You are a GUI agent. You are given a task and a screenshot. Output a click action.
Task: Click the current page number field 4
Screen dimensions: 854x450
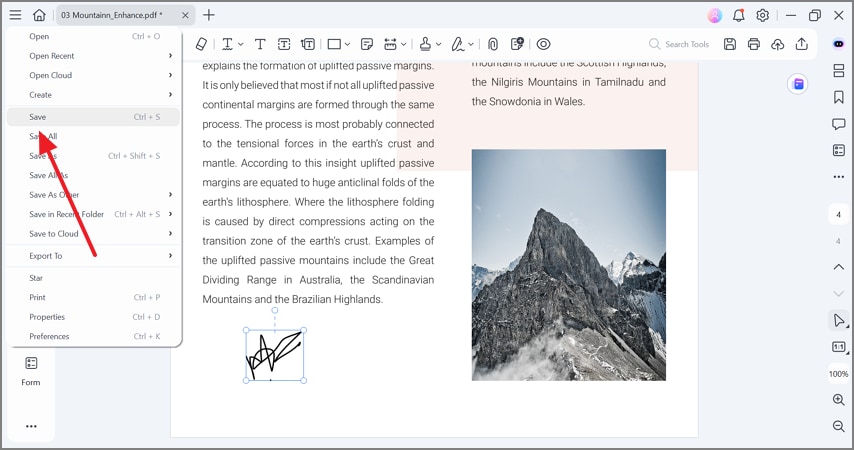click(839, 215)
